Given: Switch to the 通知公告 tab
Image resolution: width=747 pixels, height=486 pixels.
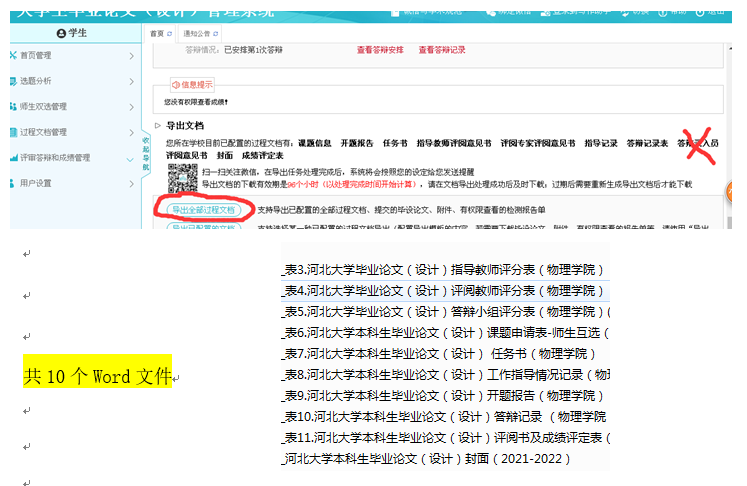Looking at the screenshot, I should 197,33.
